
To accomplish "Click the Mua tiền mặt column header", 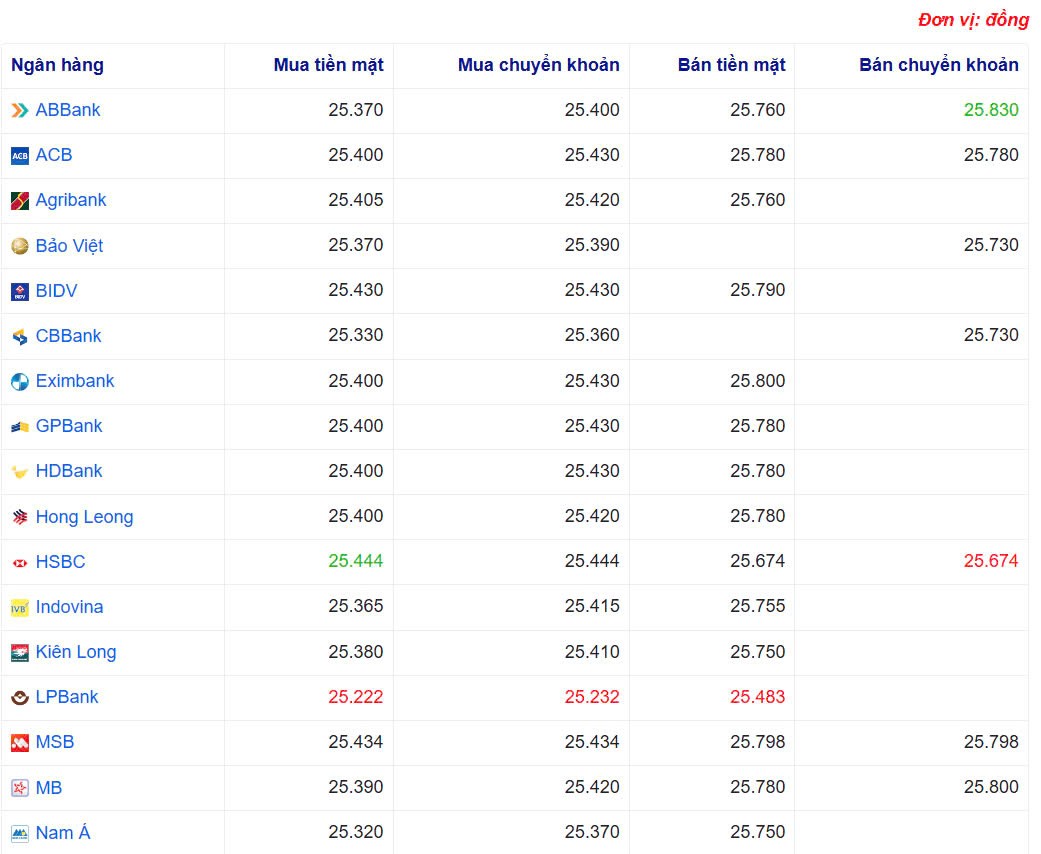I will 330,65.
